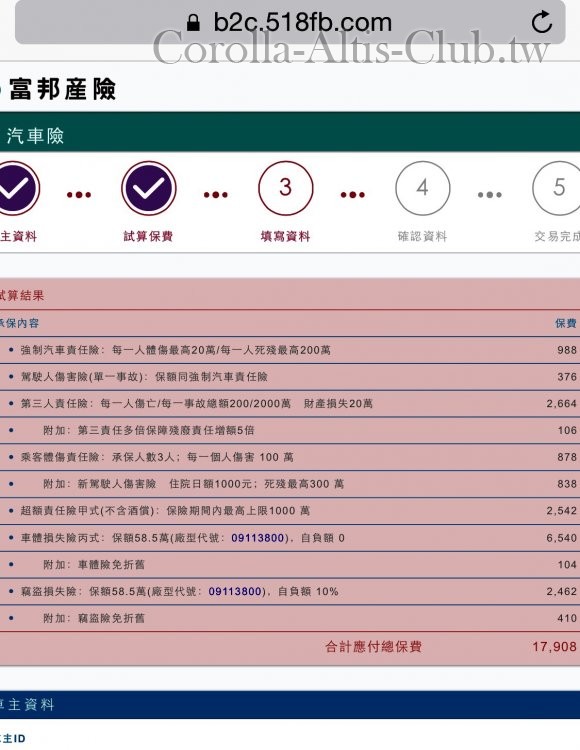Tap the 試算保費 step label
Viewport: 580px width, 750px height.
(x=148, y=236)
